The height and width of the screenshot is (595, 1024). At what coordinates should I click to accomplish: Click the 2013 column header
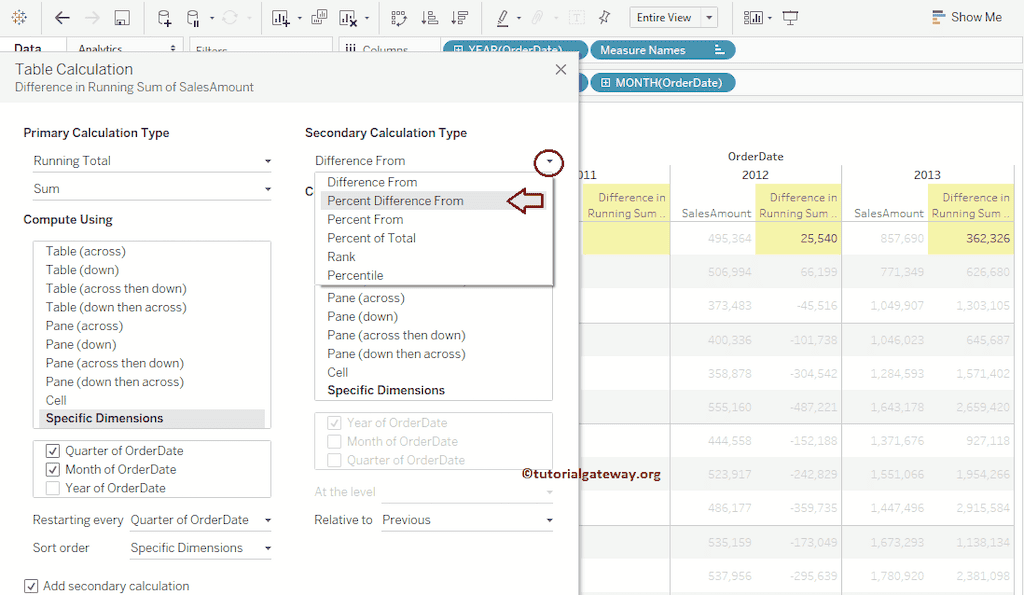927,175
